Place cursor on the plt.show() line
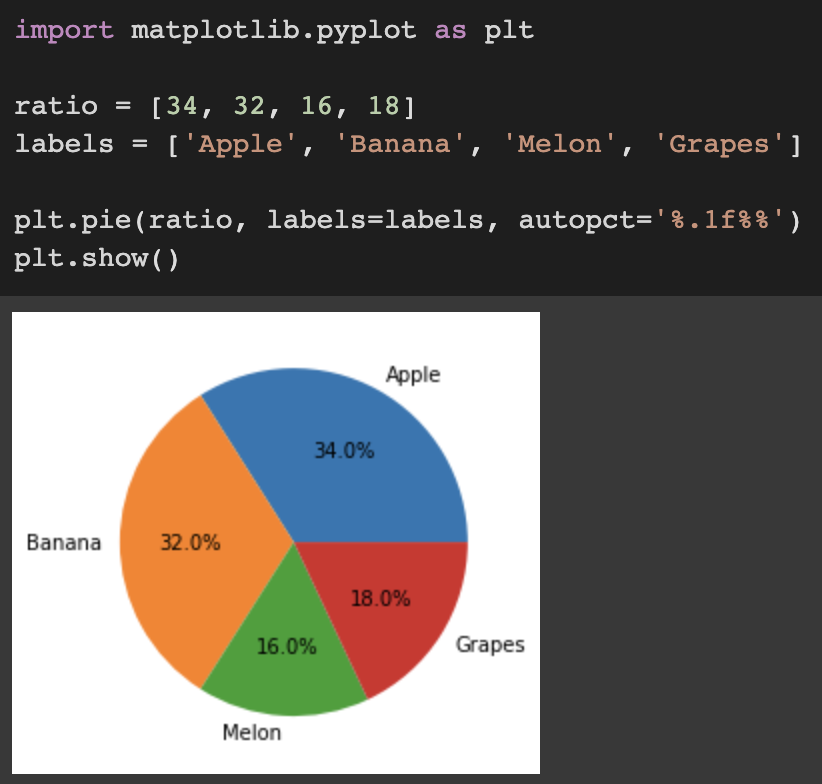This screenshot has height=784, width=822. click(96, 258)
